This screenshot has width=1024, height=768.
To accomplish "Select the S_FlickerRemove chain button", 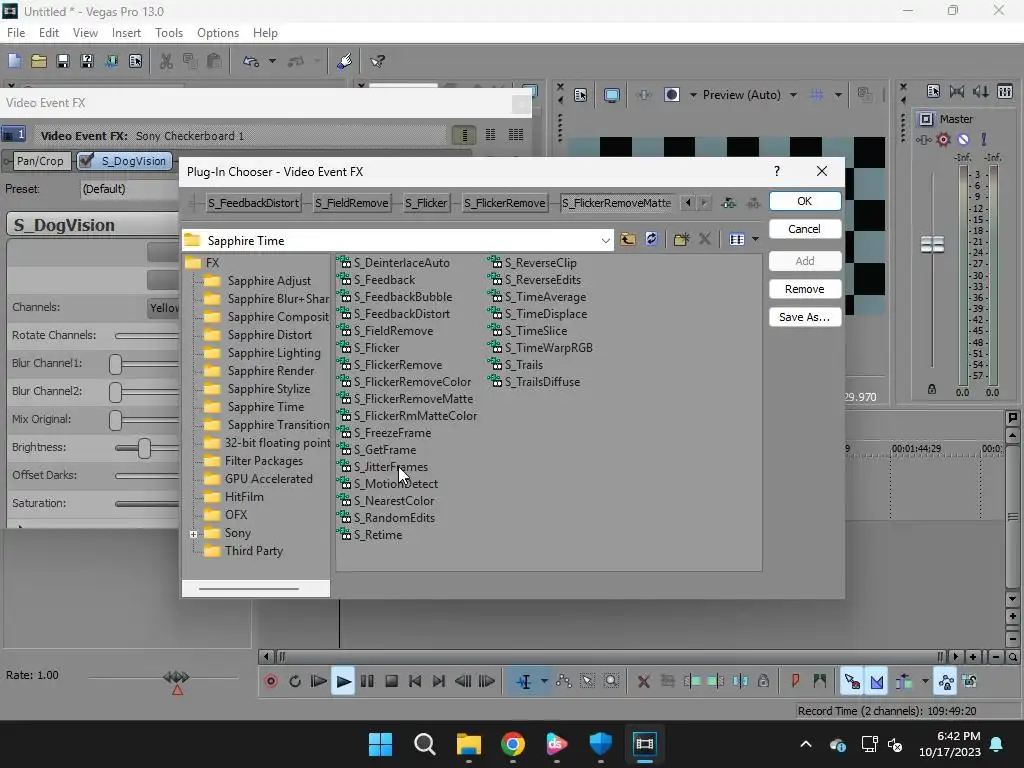I will tap(504, 203).
